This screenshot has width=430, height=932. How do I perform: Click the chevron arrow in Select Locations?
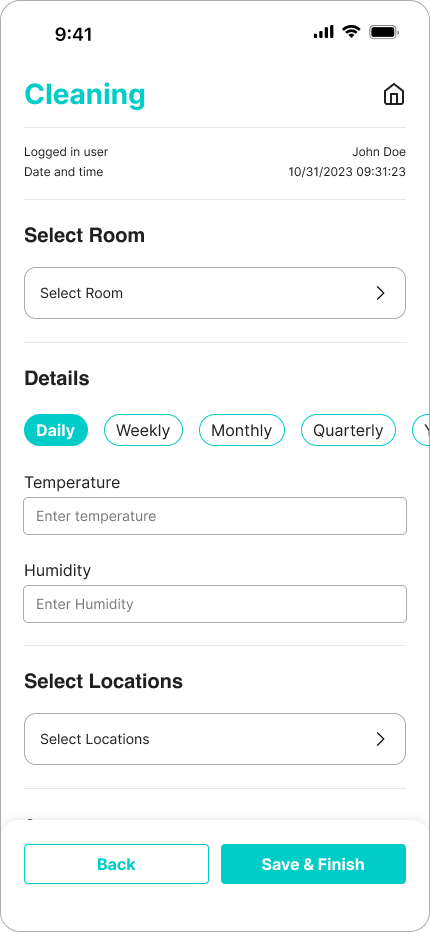pyautogui.click(x=381, y=739)
